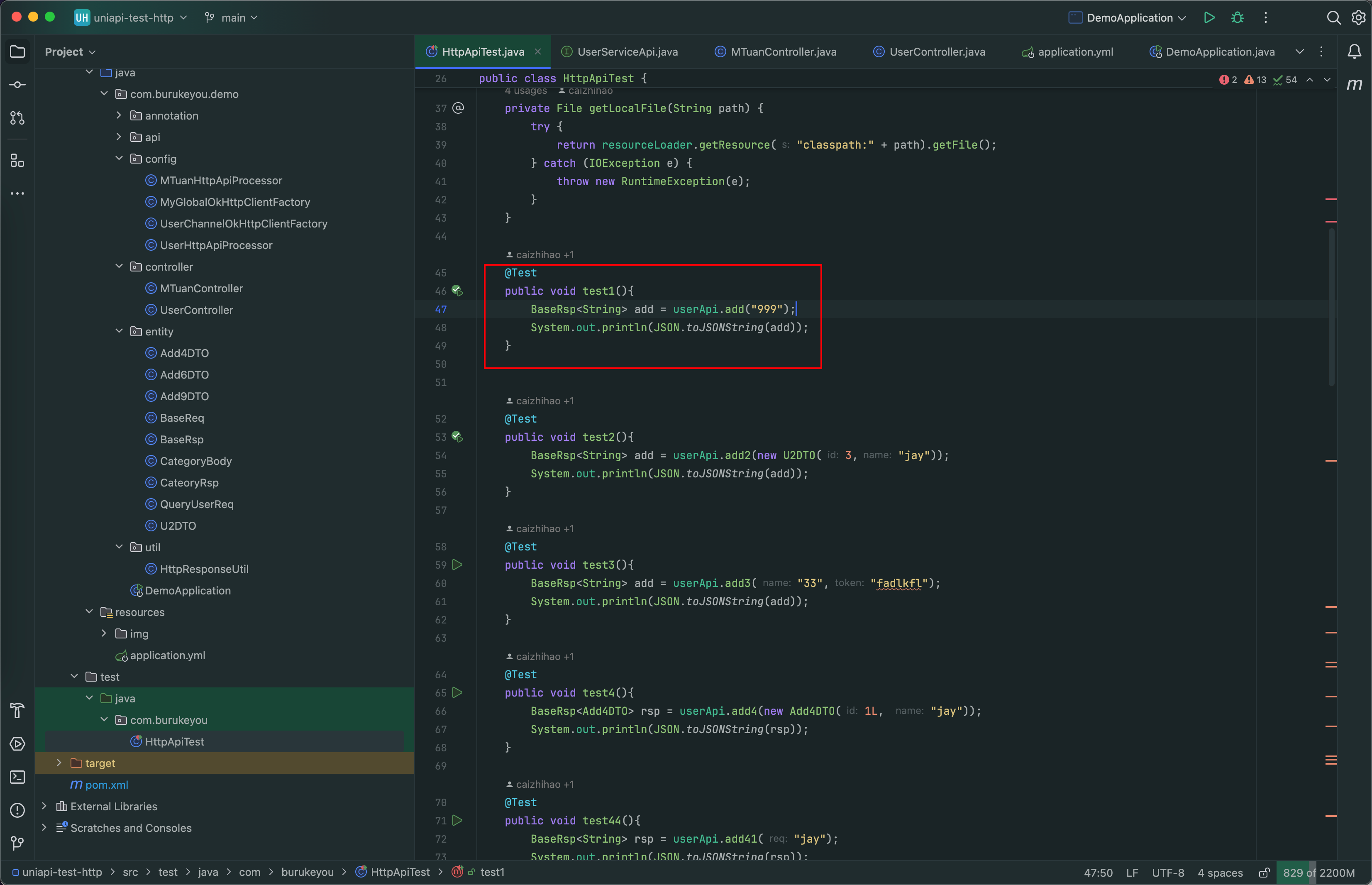Screen dimensions: 1372x885
Task: Open the Pull Requests sidebar icon
Action: coord(17,118)
